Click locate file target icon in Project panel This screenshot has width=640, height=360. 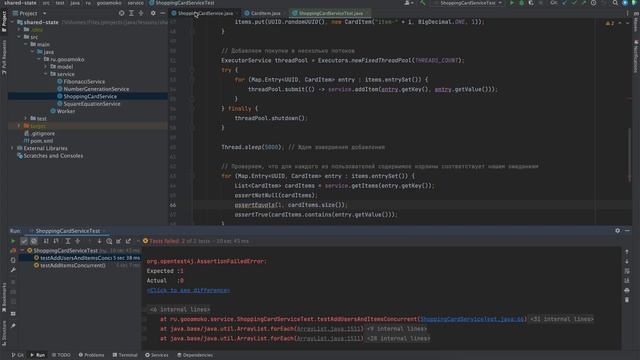click(x=122, y=13)
